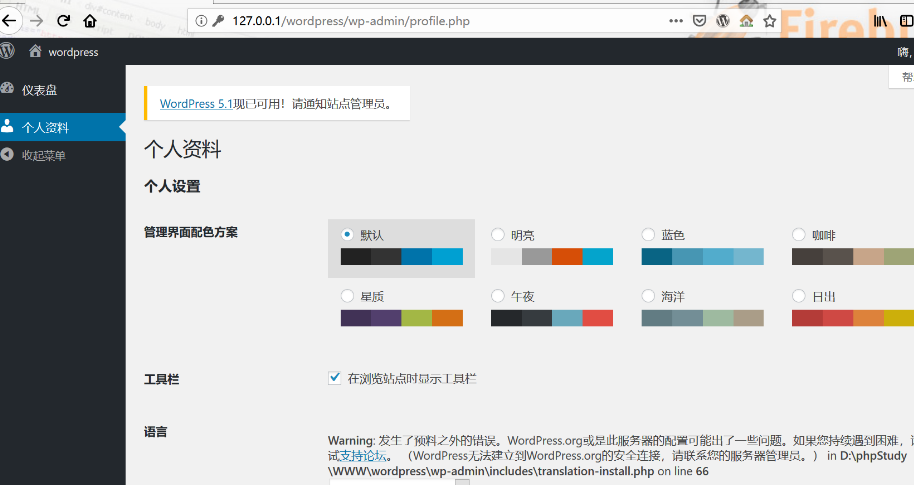This screenshot has height=485, width=914.
Task: Click the 星质 scheme color palette
Action: [402, 318]
